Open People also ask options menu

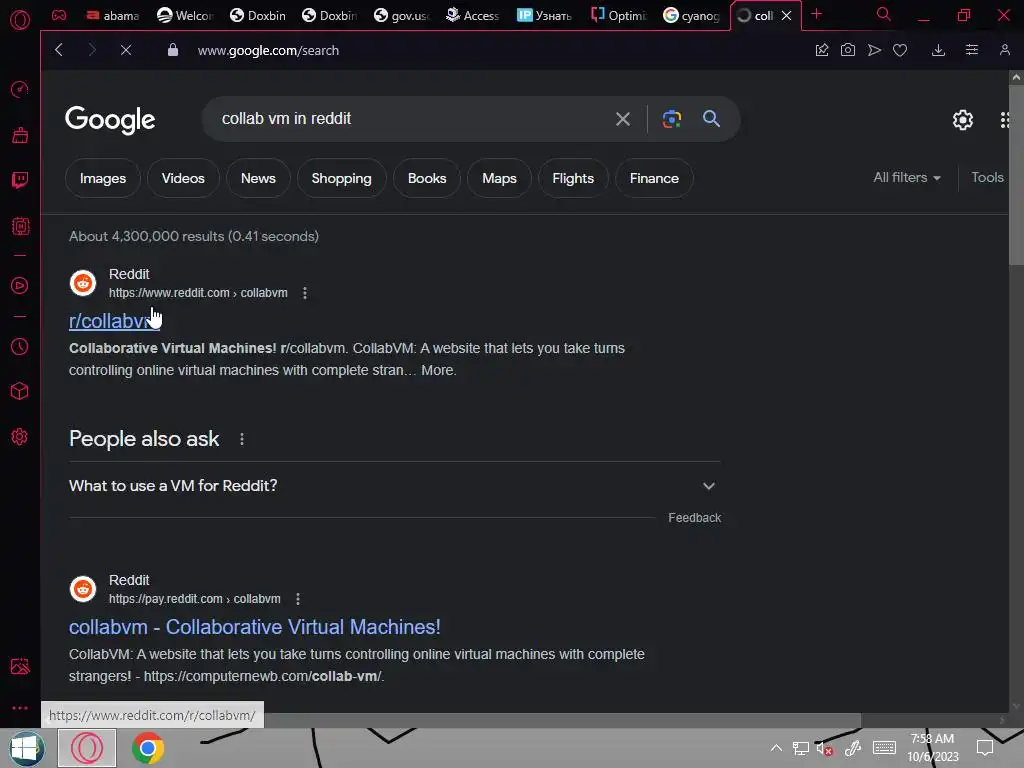(x=242, y=440)
